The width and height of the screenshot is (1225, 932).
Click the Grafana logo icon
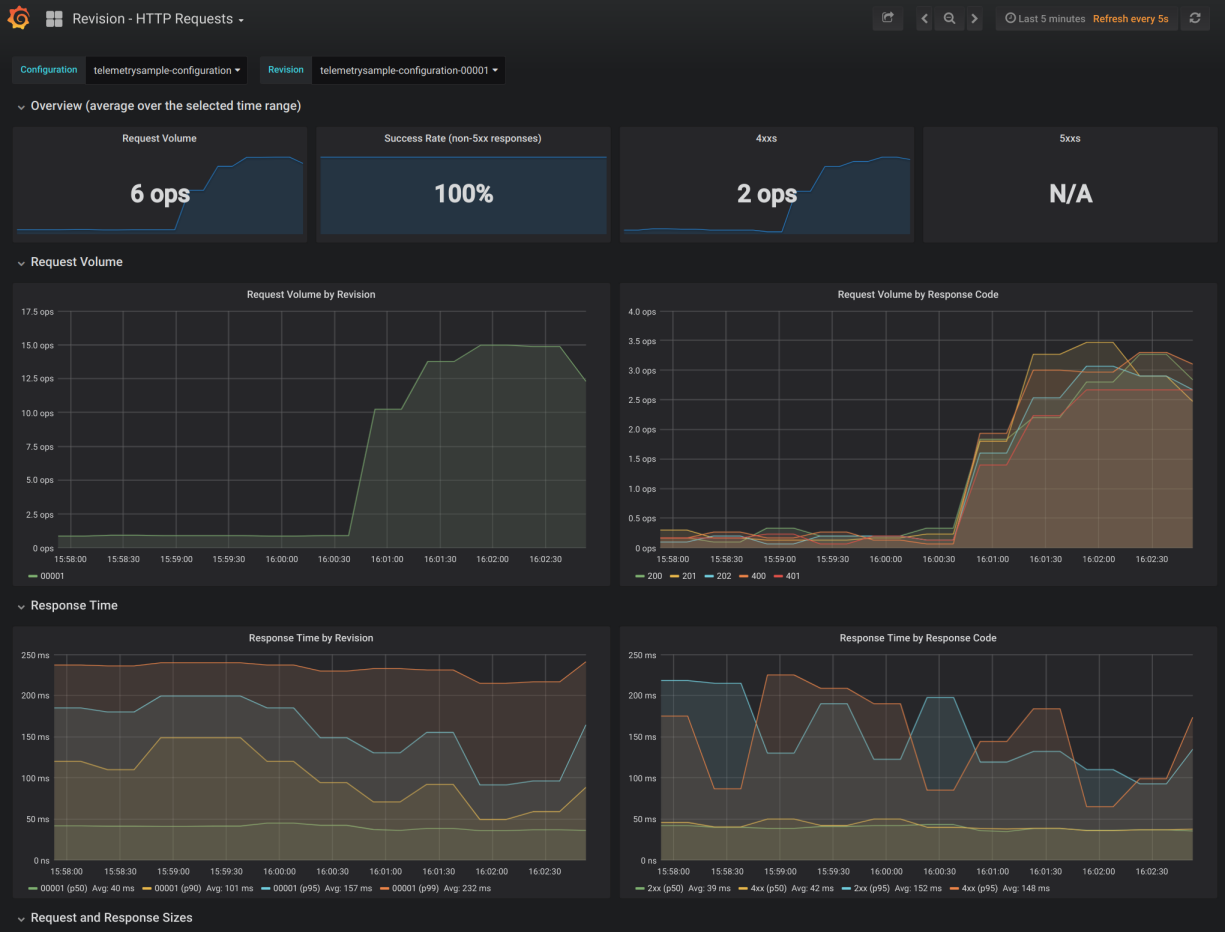pos(19,19)
